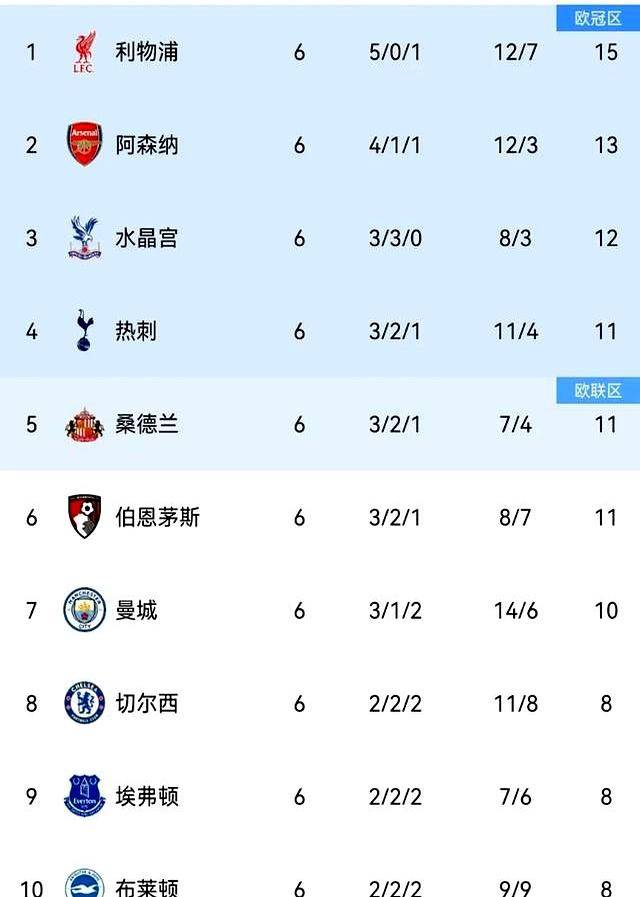Open the Bournemouth club badge

(84, 517)
